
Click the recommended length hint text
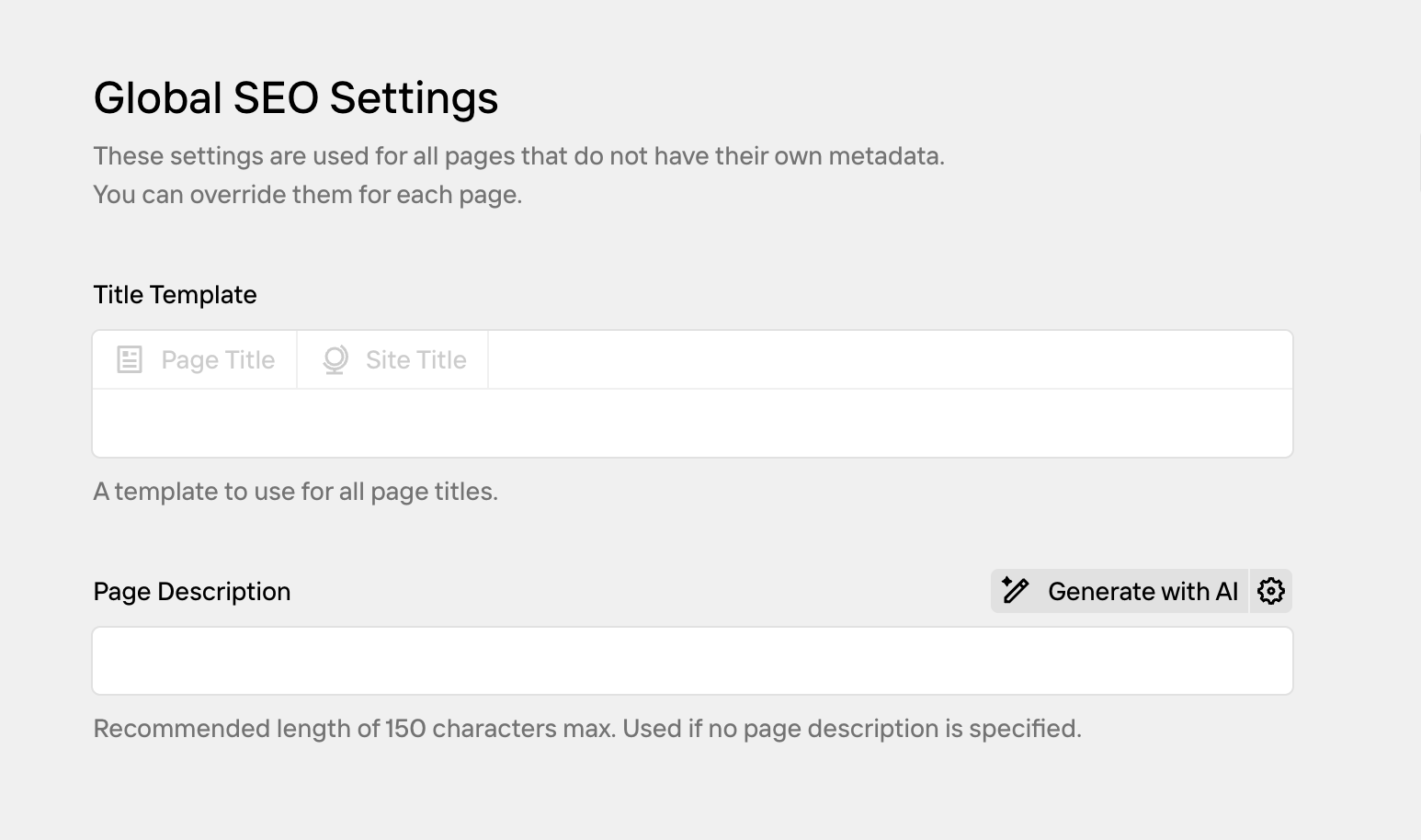[x=586, y=729]
